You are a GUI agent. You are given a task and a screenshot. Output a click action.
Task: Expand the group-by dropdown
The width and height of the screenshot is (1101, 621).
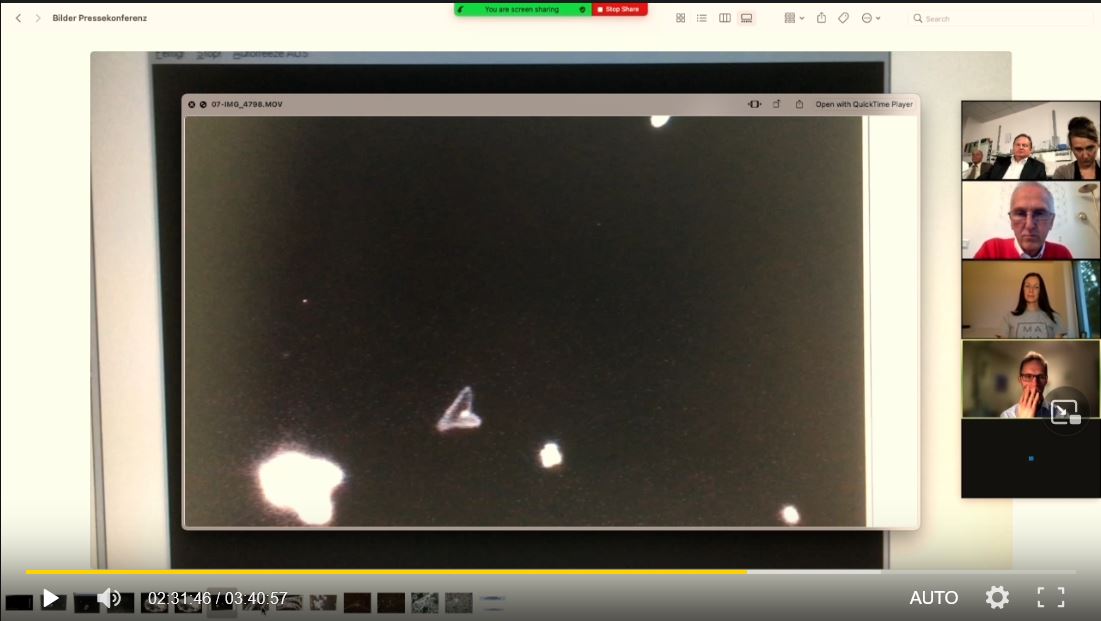click(794, 18)
